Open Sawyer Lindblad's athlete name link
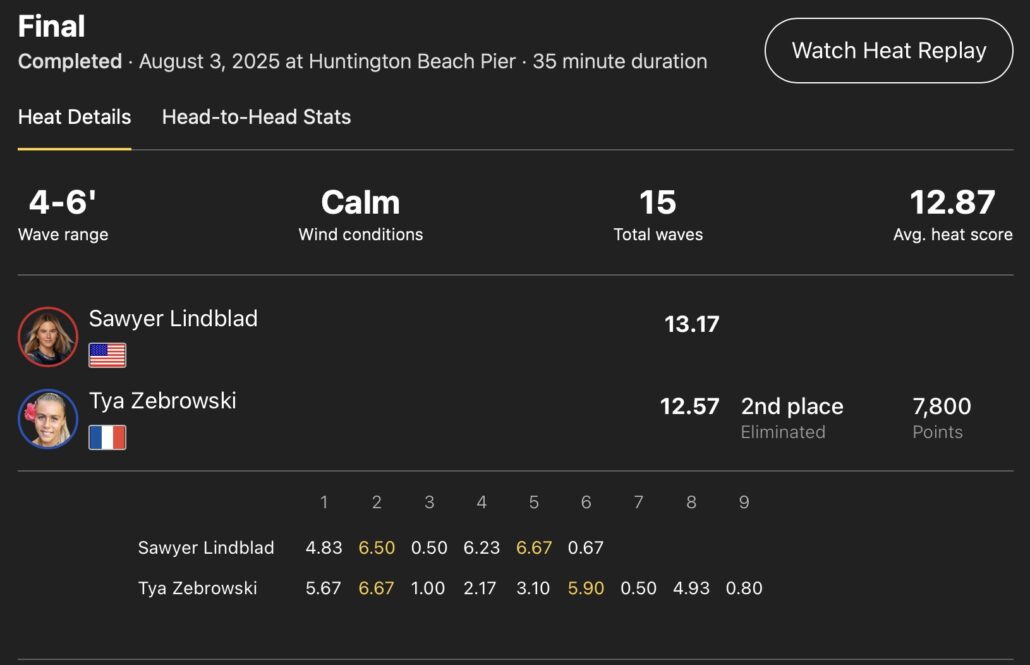Screen dimensions: 1030x665 pos(173,319)
